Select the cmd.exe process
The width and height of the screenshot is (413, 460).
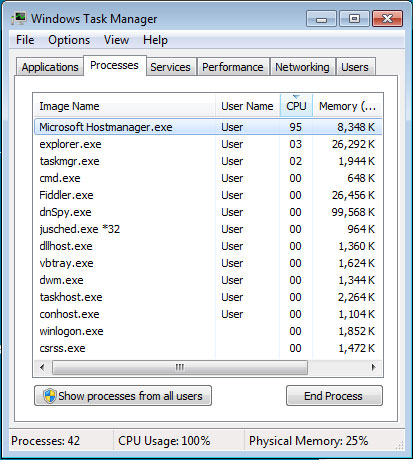(x=208, y=178)
